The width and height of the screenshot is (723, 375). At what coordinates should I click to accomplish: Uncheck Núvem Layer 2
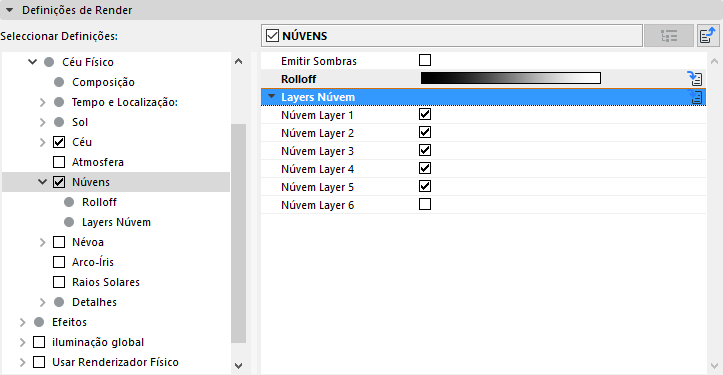tap(425, 132)
